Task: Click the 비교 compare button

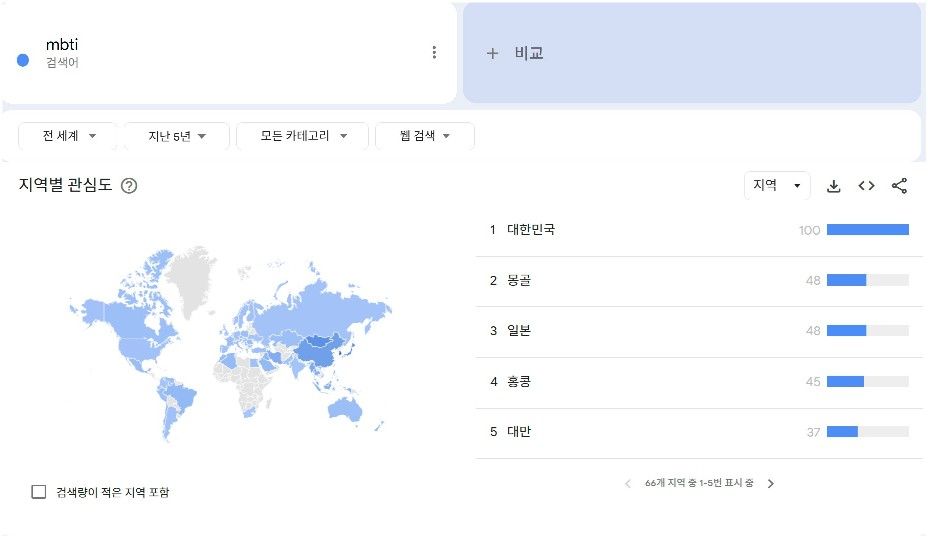Action: tap(514, 53)
